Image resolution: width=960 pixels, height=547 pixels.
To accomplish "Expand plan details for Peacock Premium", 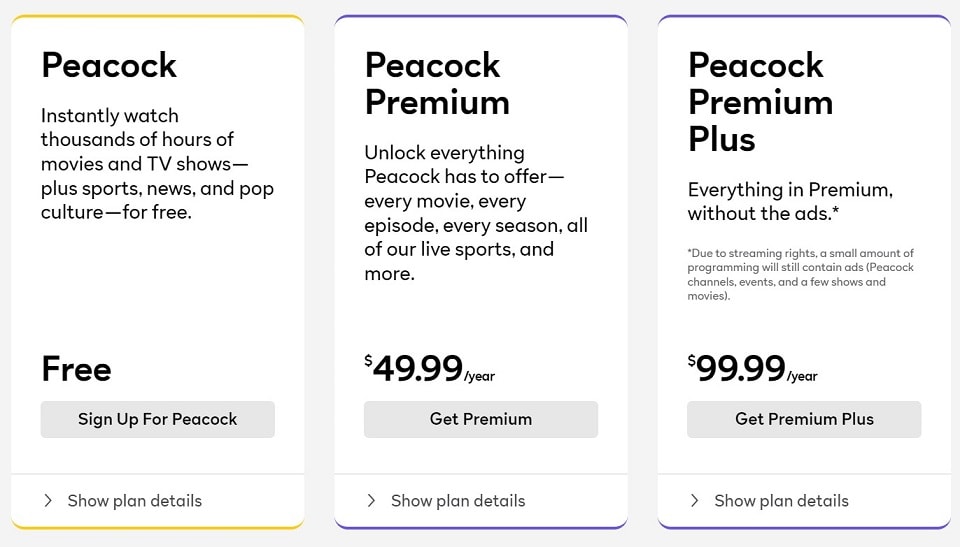I will [x=457, y=500].
